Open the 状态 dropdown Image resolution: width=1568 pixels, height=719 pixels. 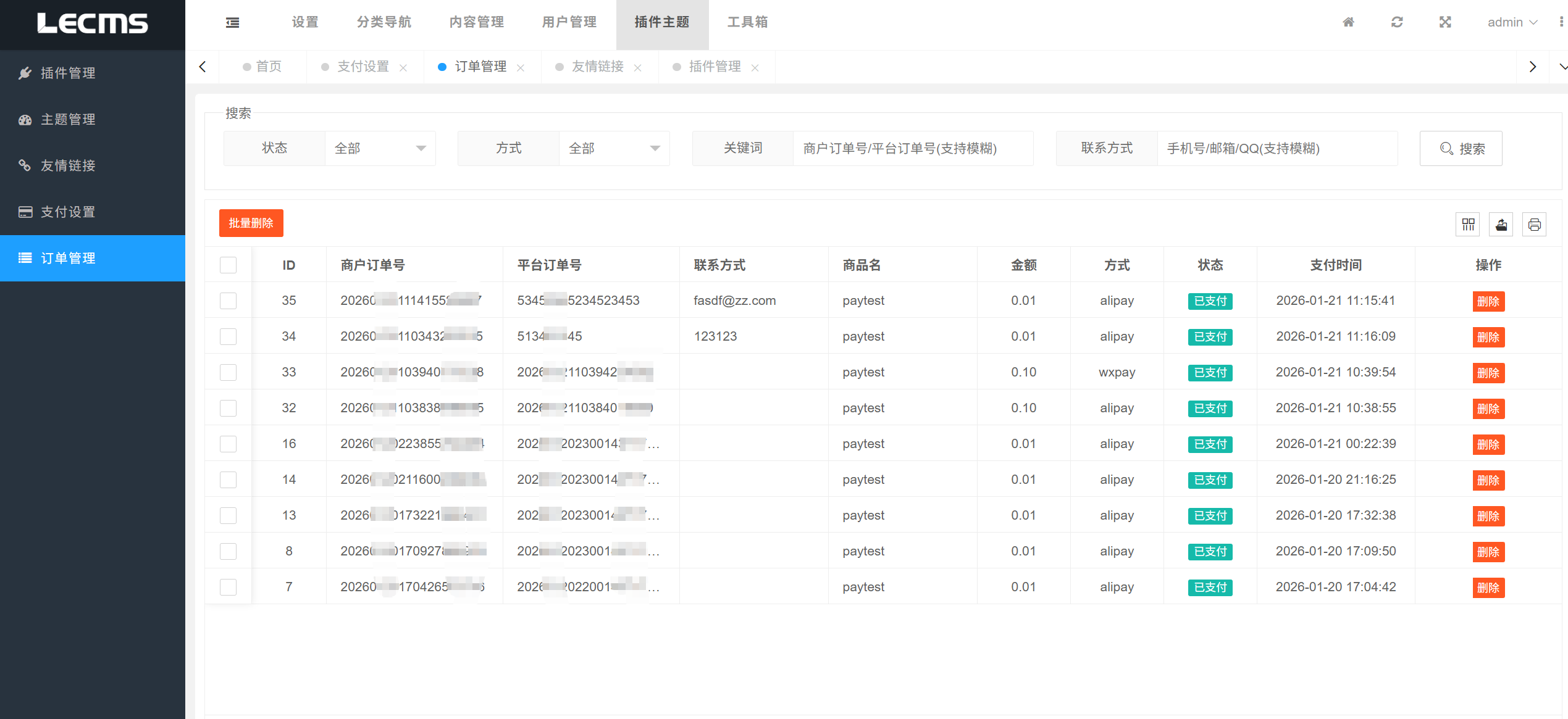380,148
